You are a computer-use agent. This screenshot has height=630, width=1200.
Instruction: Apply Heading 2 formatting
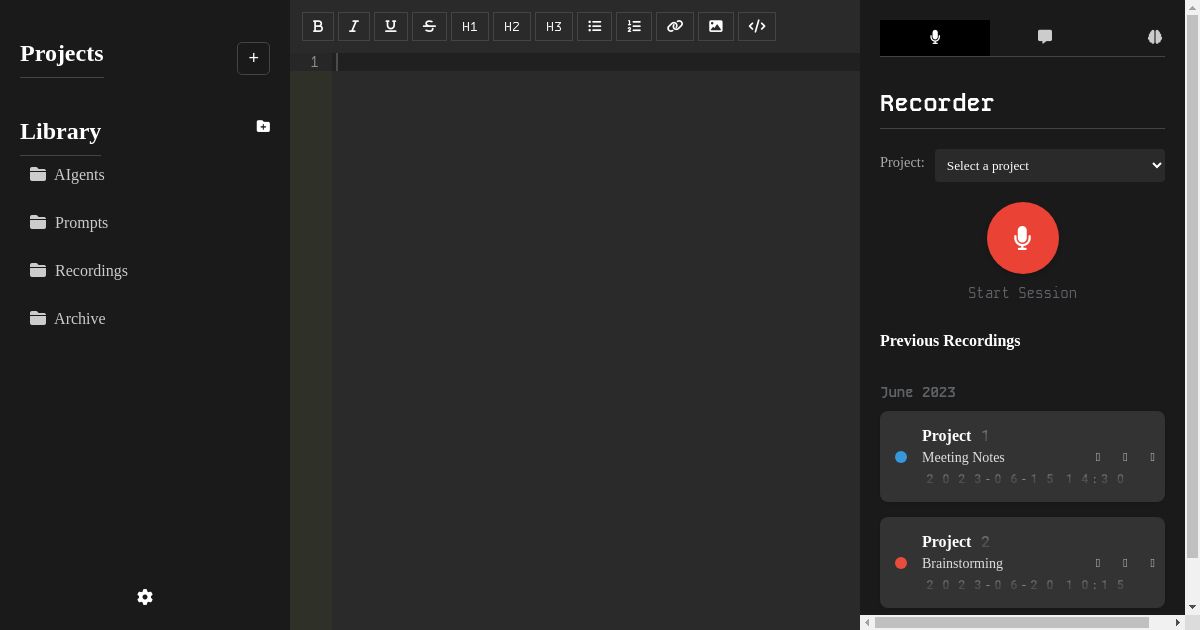[x=511, y=26]
